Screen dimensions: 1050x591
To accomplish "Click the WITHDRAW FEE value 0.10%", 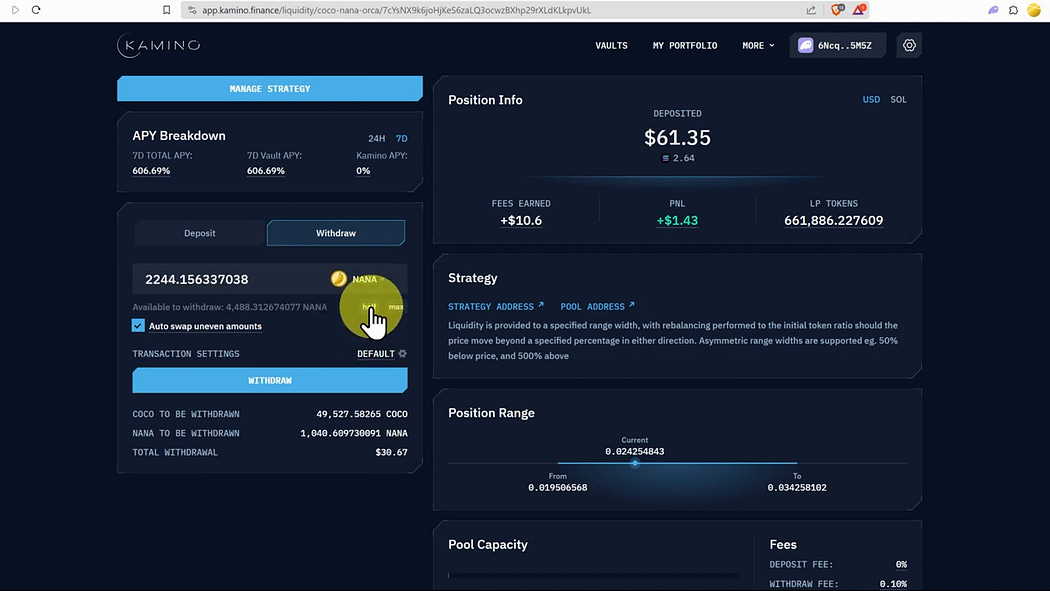I will (893, 584).
